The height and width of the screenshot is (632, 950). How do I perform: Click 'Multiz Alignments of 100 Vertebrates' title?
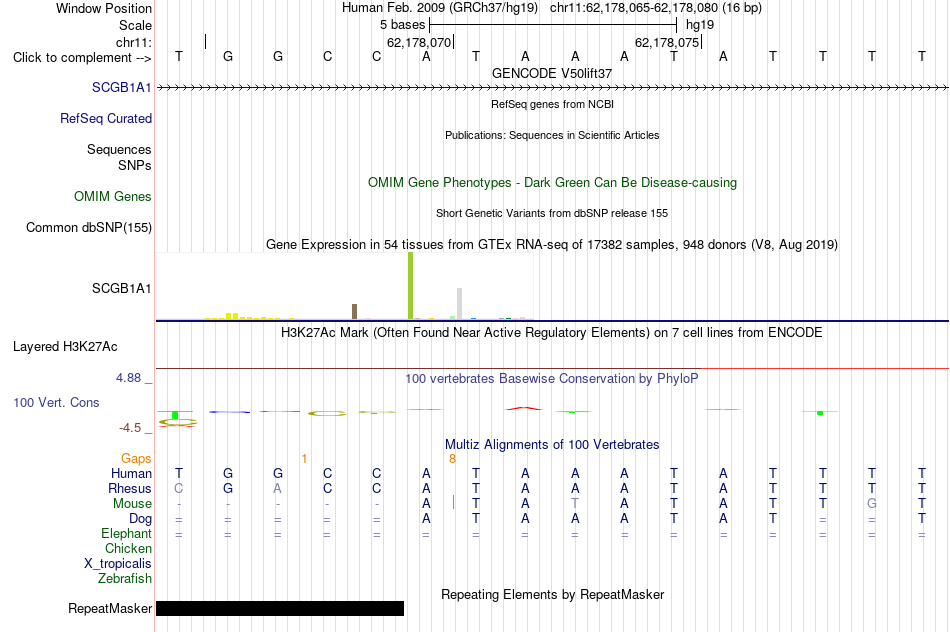[x=552, y=445]
